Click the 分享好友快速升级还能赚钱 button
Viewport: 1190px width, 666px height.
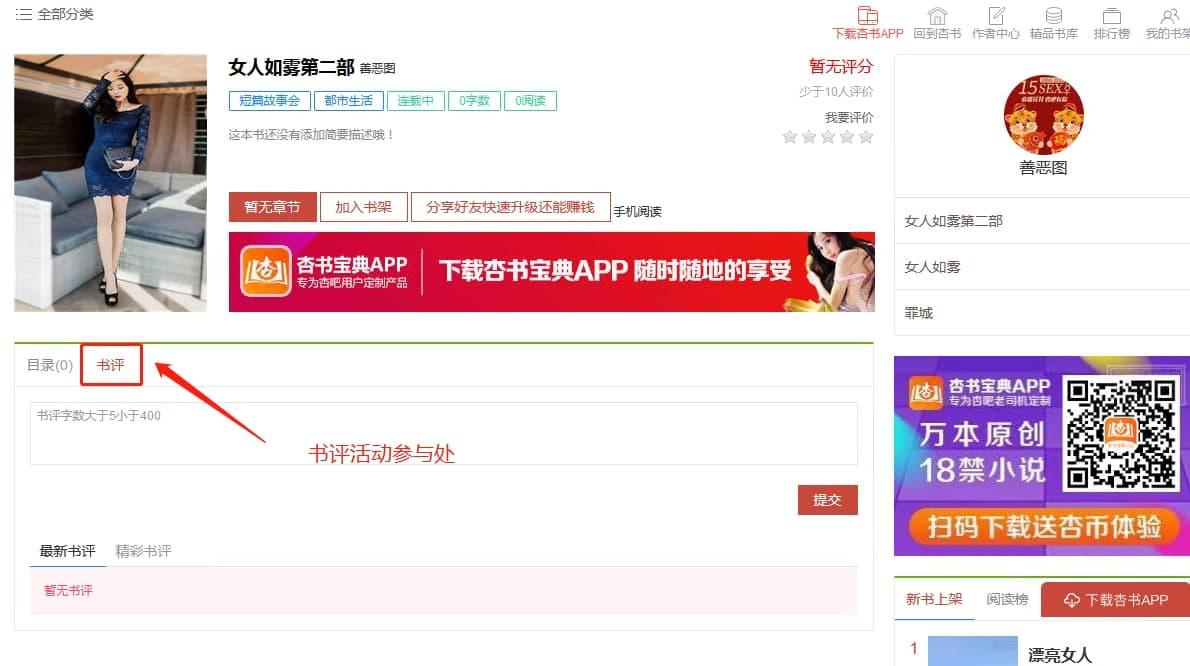(510, 207)
